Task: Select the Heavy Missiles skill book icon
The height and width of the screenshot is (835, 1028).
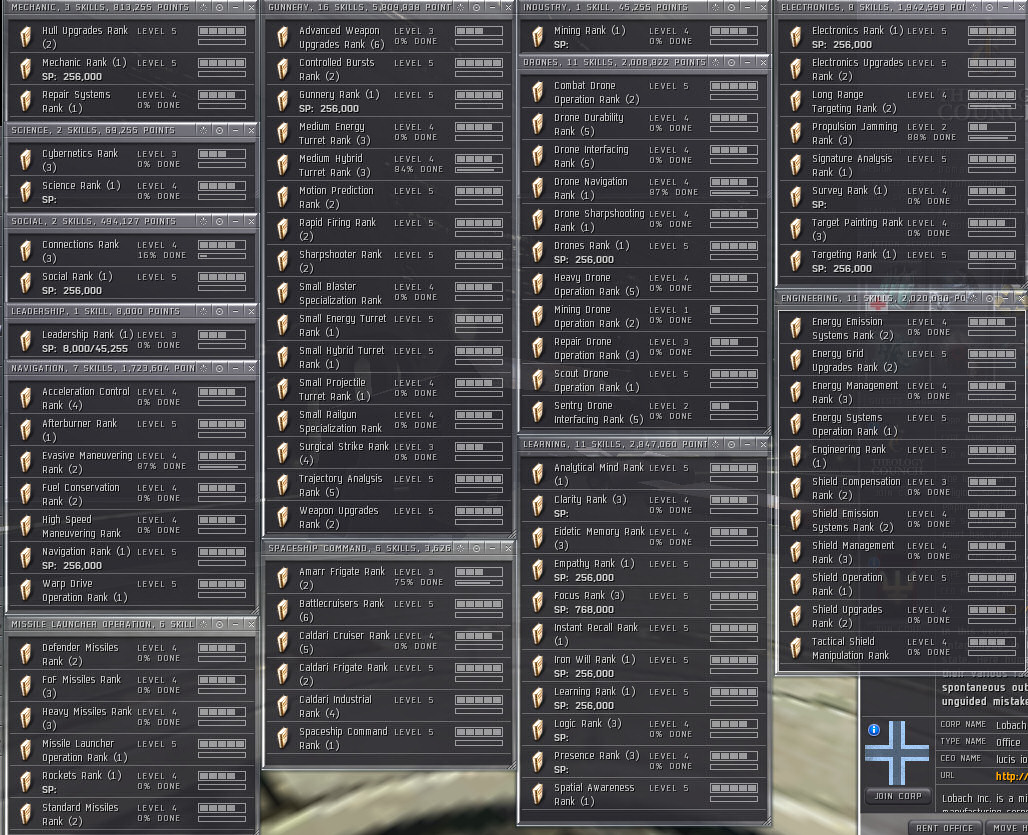Action: (26, 718)
